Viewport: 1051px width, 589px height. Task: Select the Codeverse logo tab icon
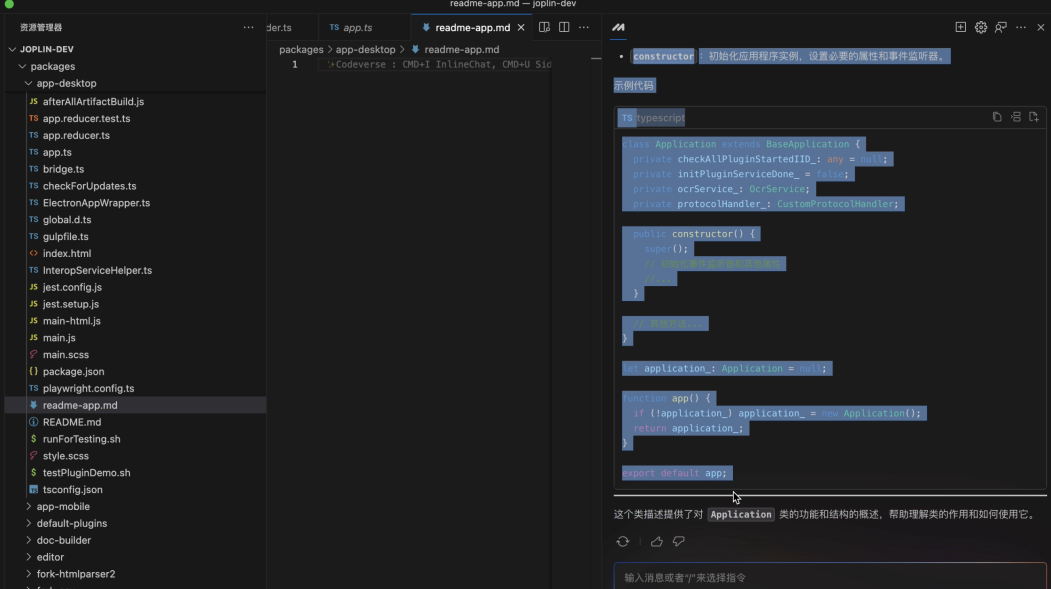[618, 27]
